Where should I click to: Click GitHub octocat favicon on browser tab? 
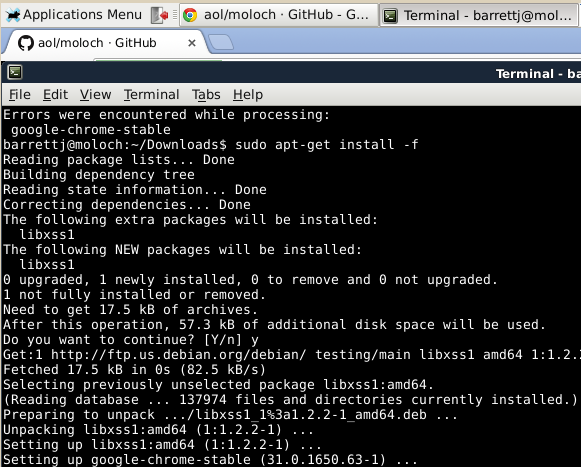point(26,43)
